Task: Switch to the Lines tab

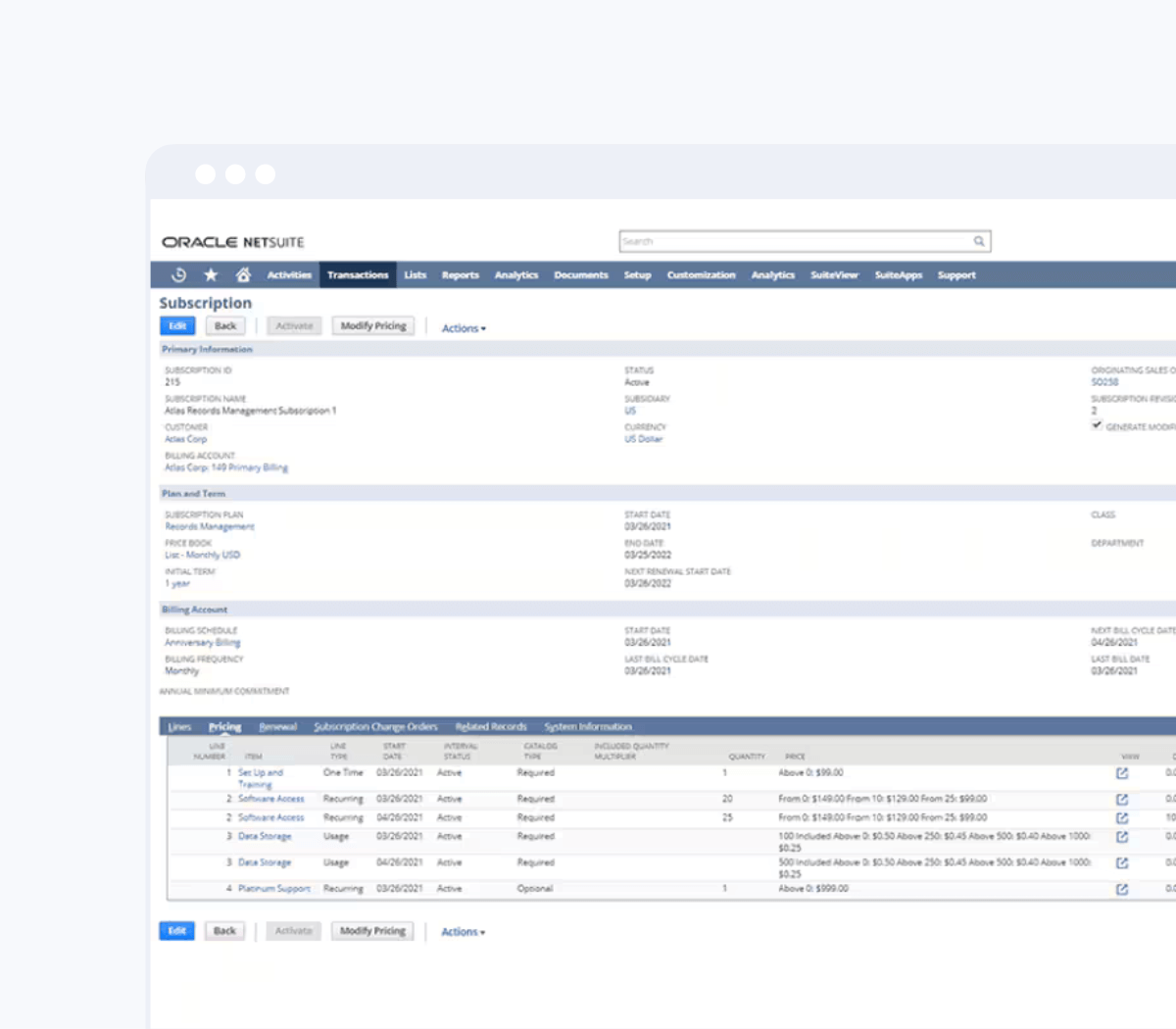Action: (x=179, y=727)
